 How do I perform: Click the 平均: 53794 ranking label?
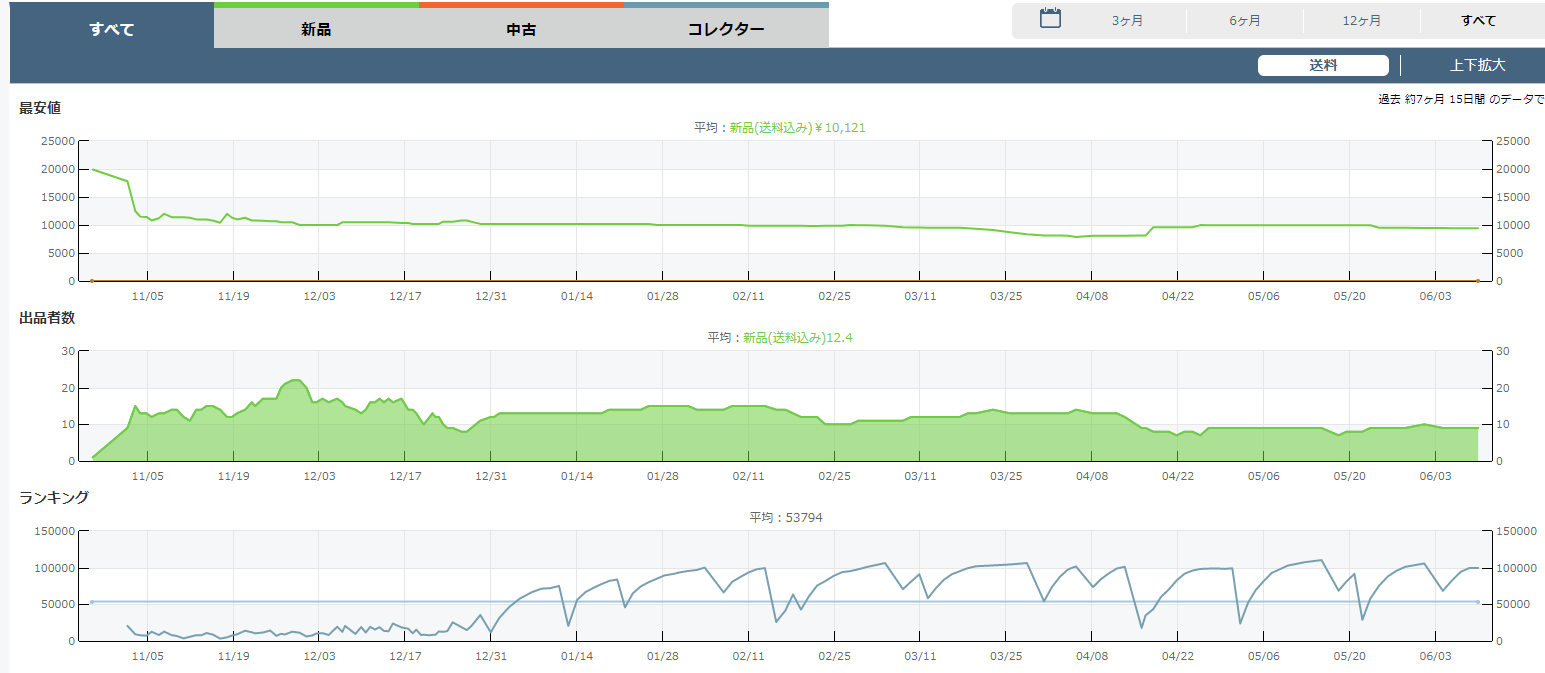tap(786, 517)
